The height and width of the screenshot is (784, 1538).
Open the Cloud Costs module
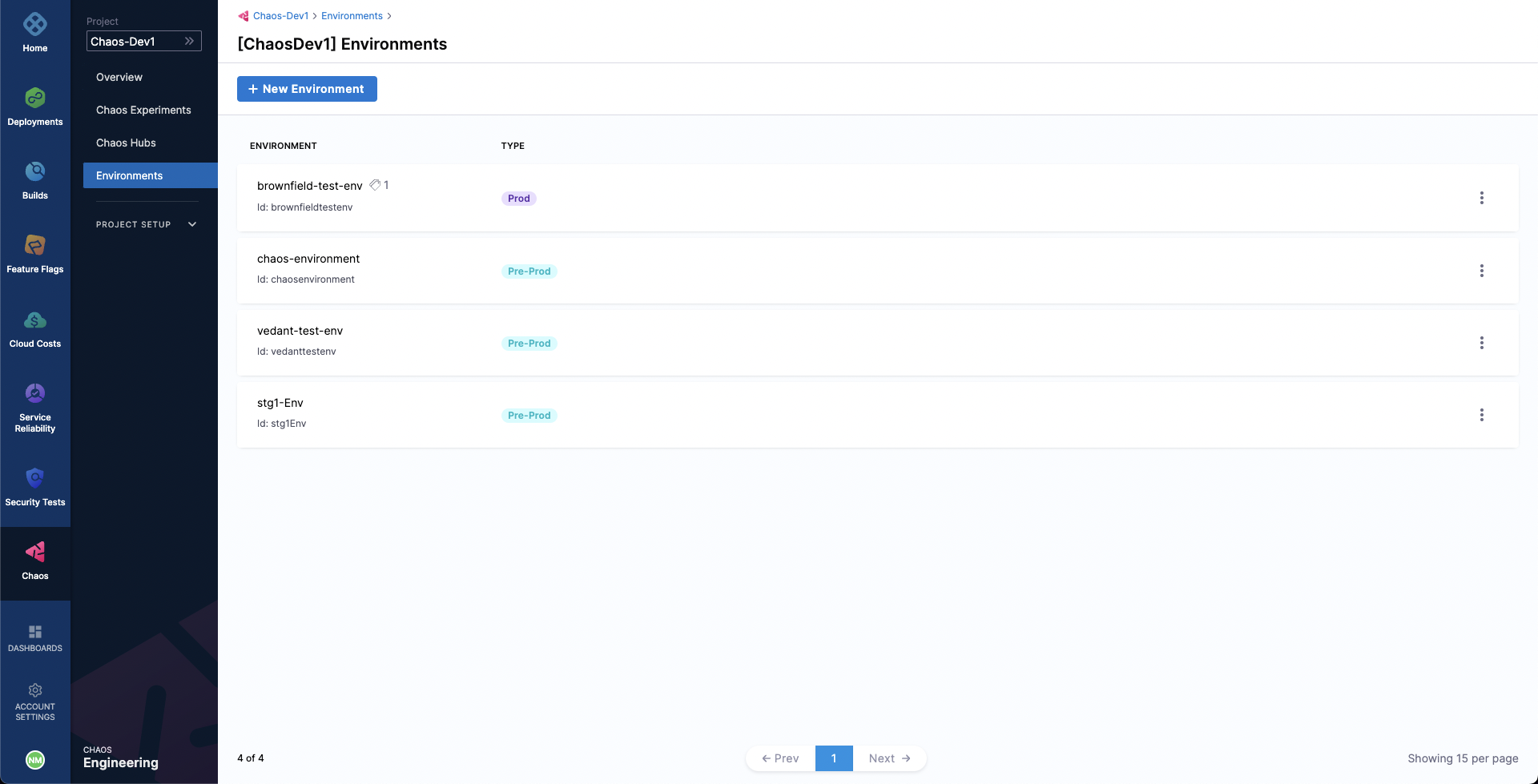(x=34, y=329)
